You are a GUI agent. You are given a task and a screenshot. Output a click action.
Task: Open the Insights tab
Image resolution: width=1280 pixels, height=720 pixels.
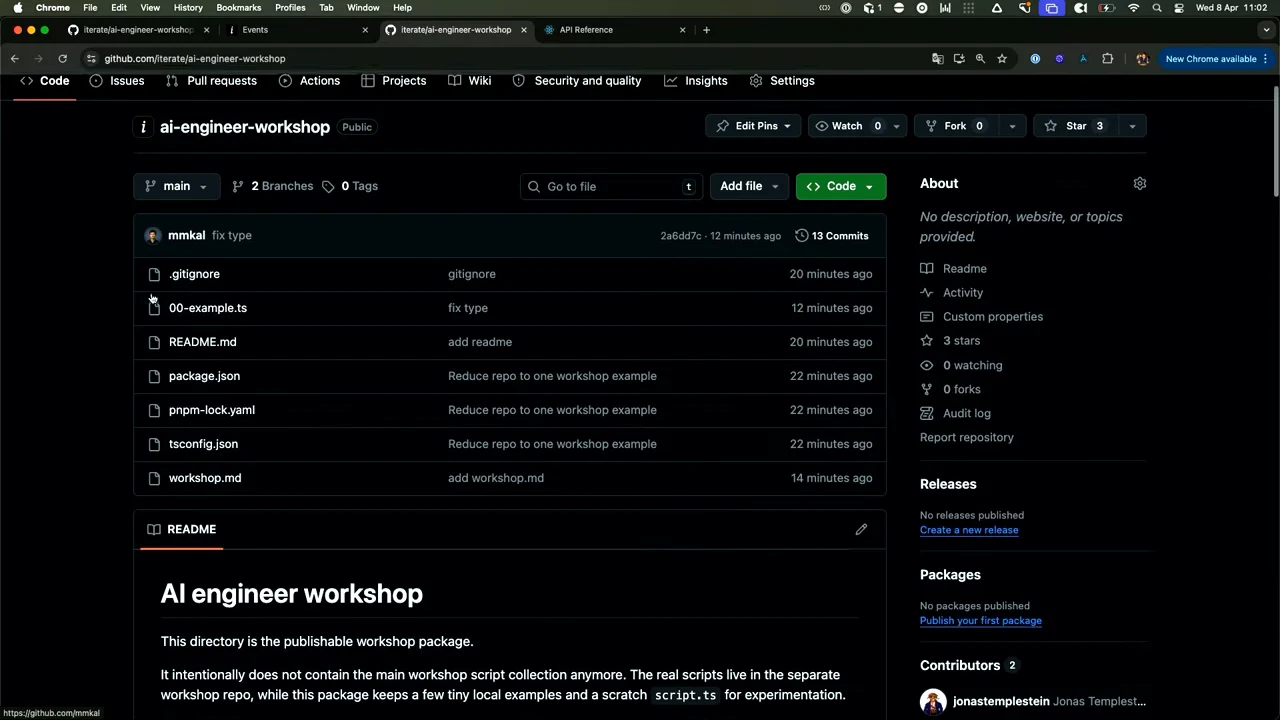click(x=696, y=81)
